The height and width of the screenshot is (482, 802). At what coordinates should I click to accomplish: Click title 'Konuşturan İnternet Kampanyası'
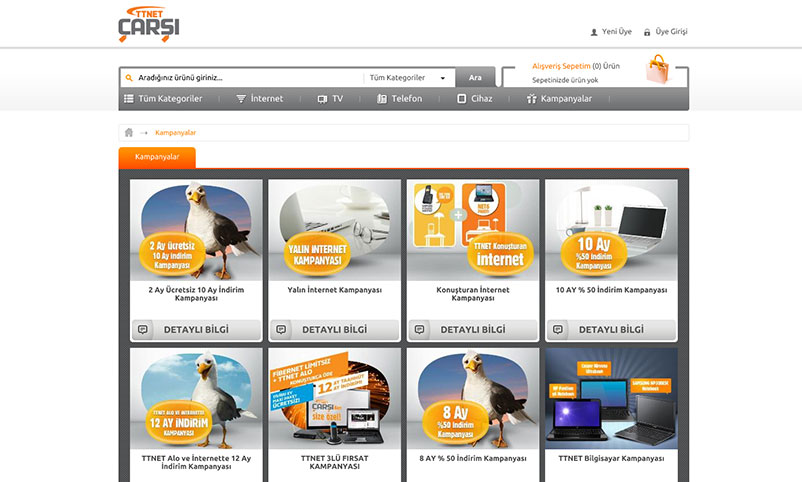pyautogui.click(x=473, y=294)
